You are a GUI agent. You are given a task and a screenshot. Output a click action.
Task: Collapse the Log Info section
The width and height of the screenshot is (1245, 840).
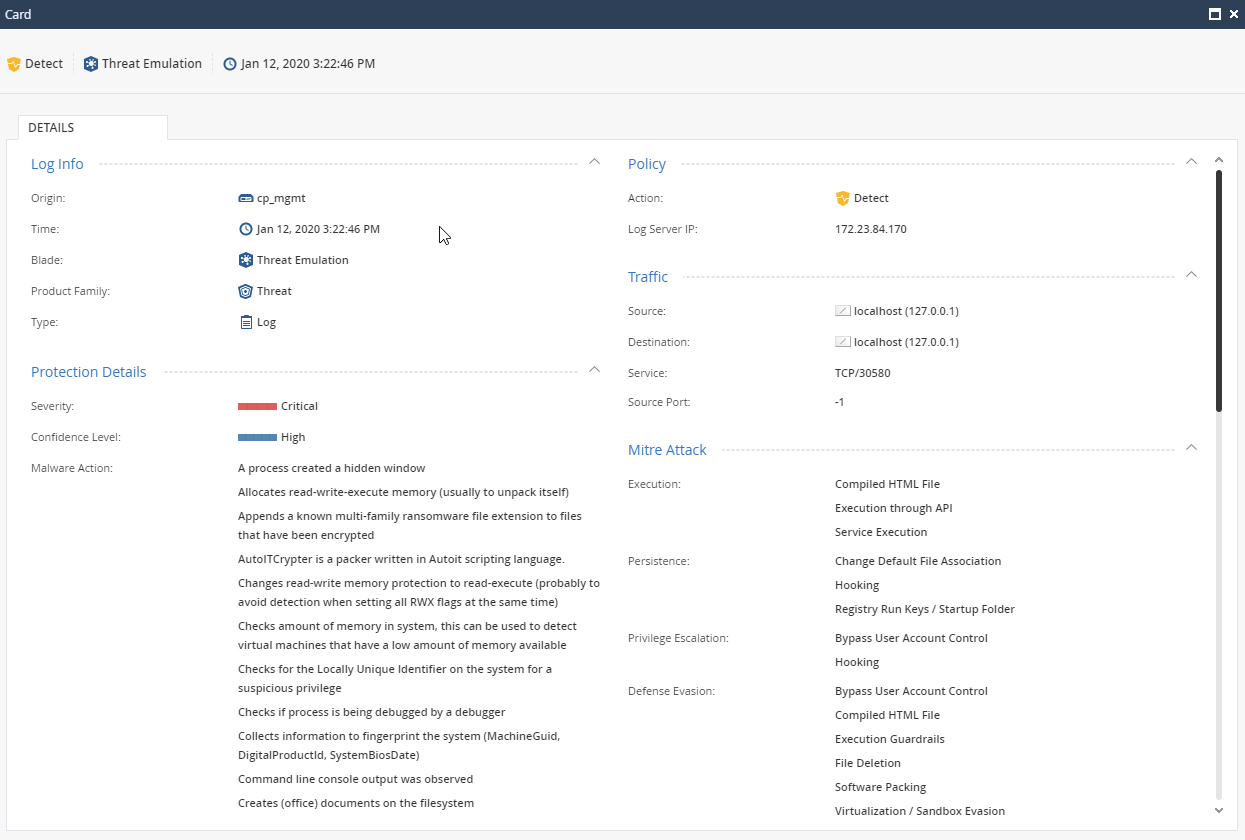point(594,160)
